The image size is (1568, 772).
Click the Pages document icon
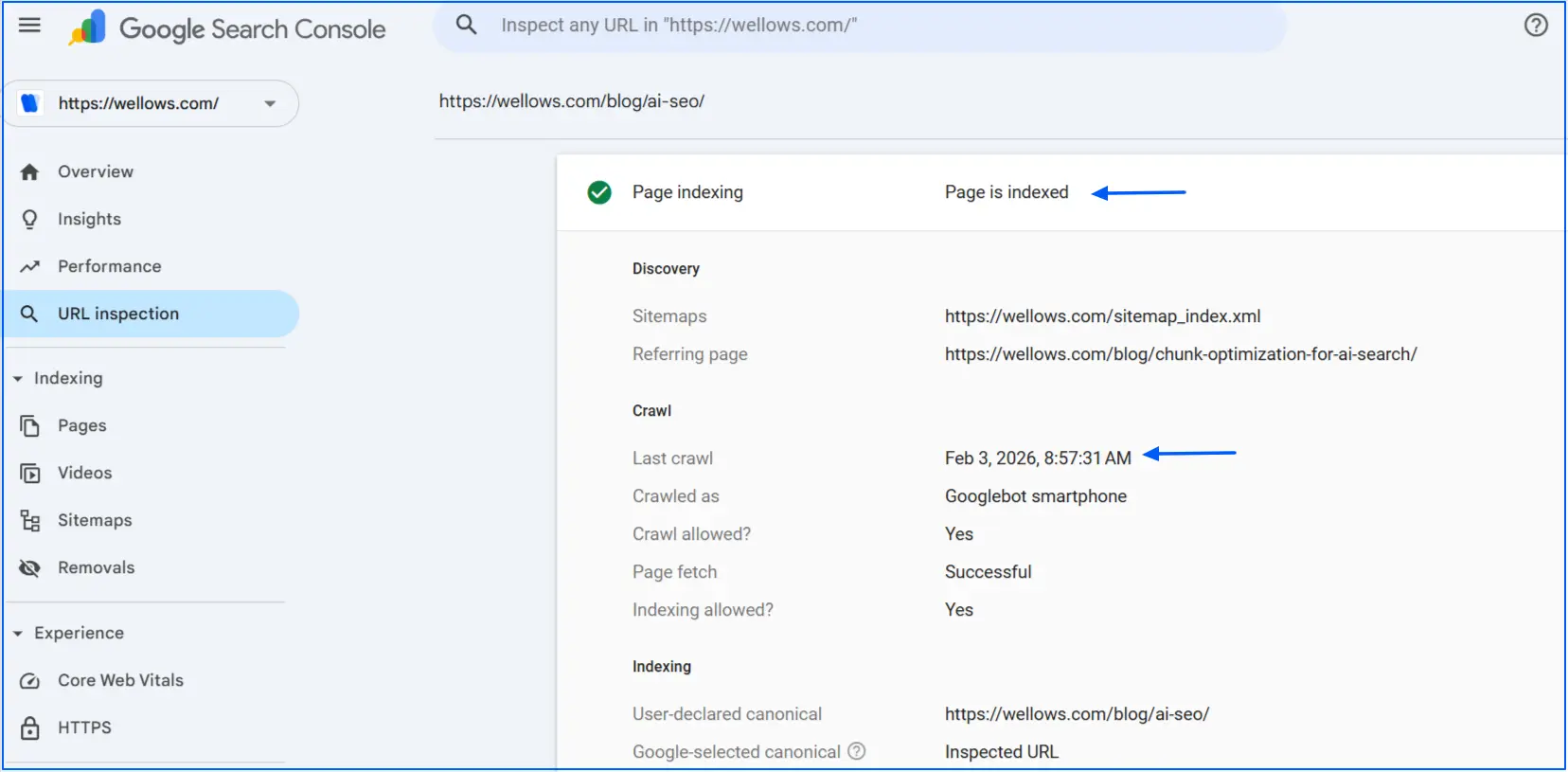tap(30, 426)
